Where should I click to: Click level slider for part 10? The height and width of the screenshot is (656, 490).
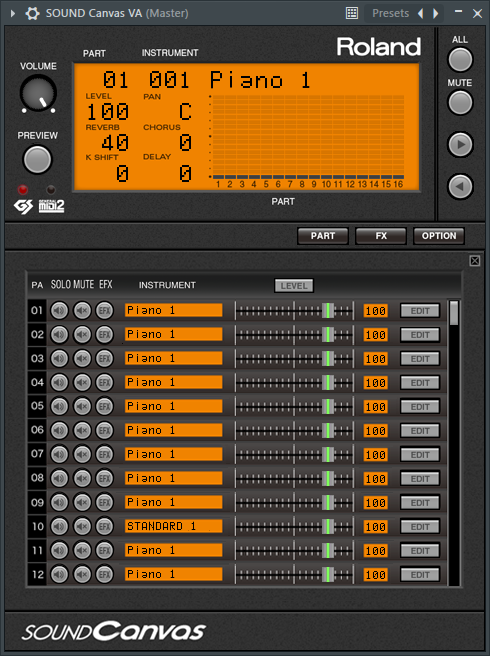point(294,526)
